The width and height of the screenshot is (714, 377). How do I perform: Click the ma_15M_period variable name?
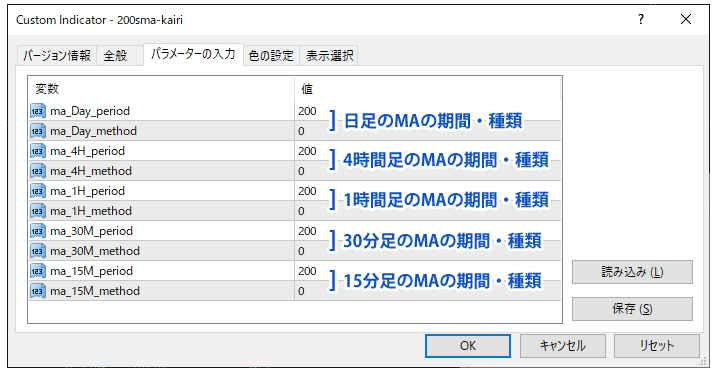click(x=92, y=272)
